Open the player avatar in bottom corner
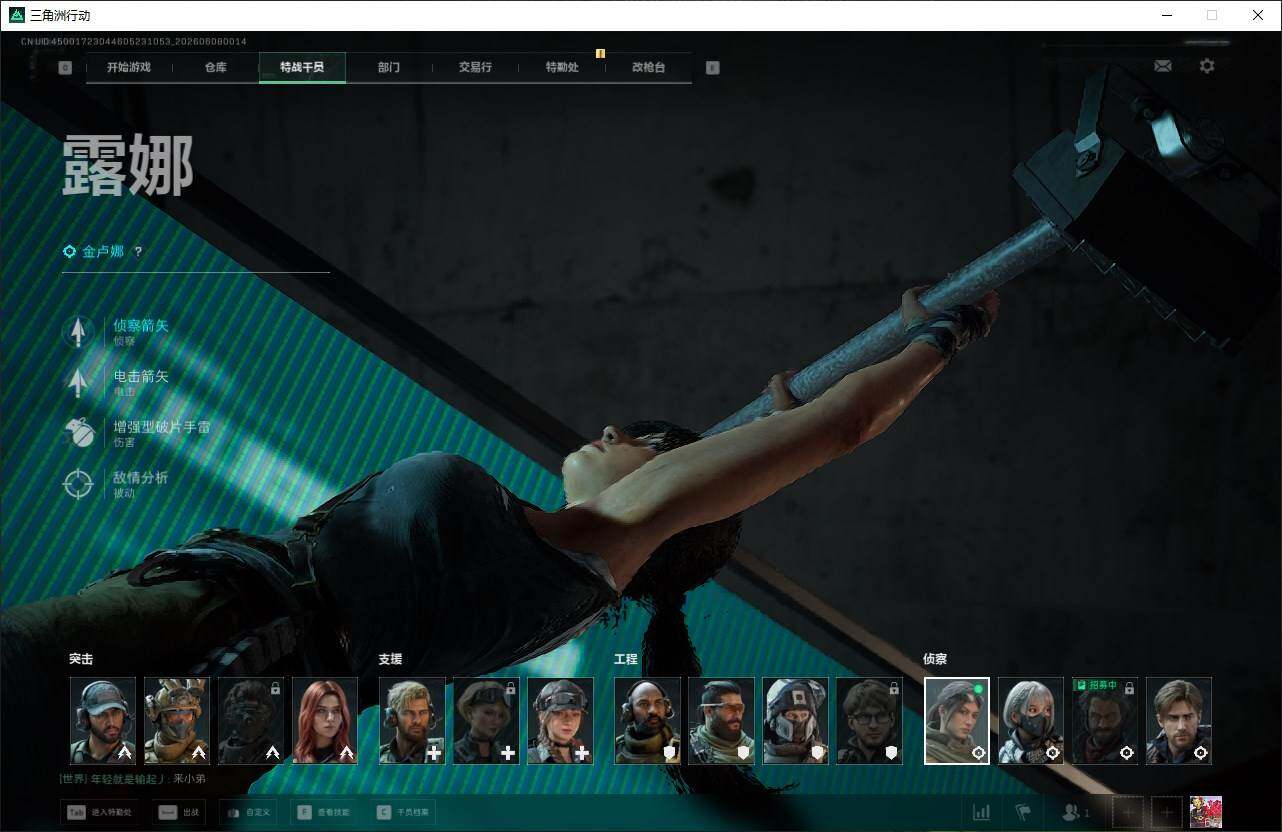The width and height of the screenshot is (1282, 832). pos(1206,812)
